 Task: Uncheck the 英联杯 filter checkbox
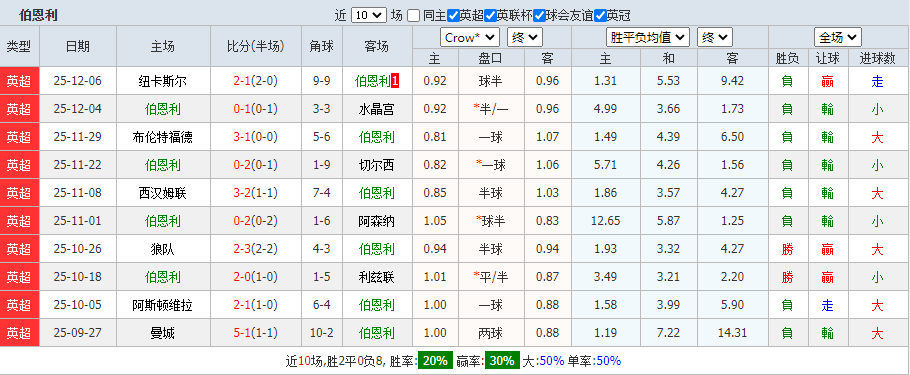pyautogui.click(x=490, y=16)
